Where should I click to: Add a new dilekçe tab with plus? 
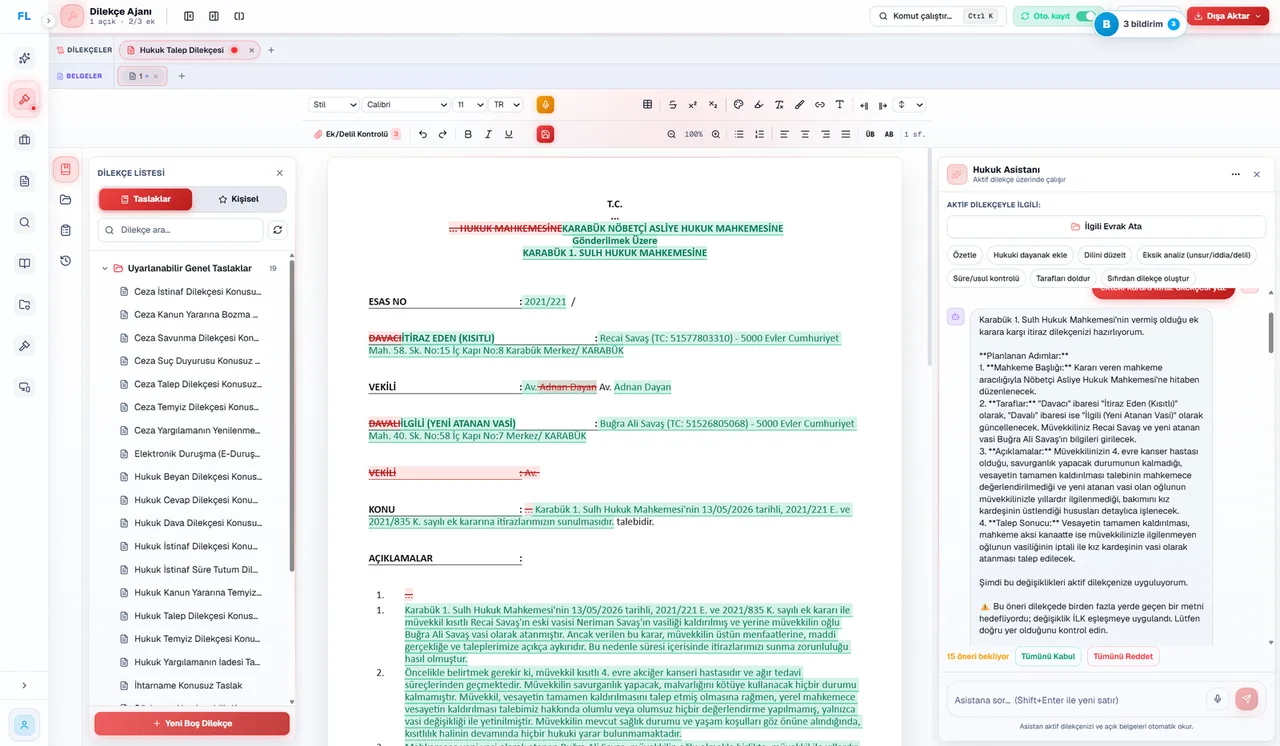pyautogui.click(x=271, y=50)
